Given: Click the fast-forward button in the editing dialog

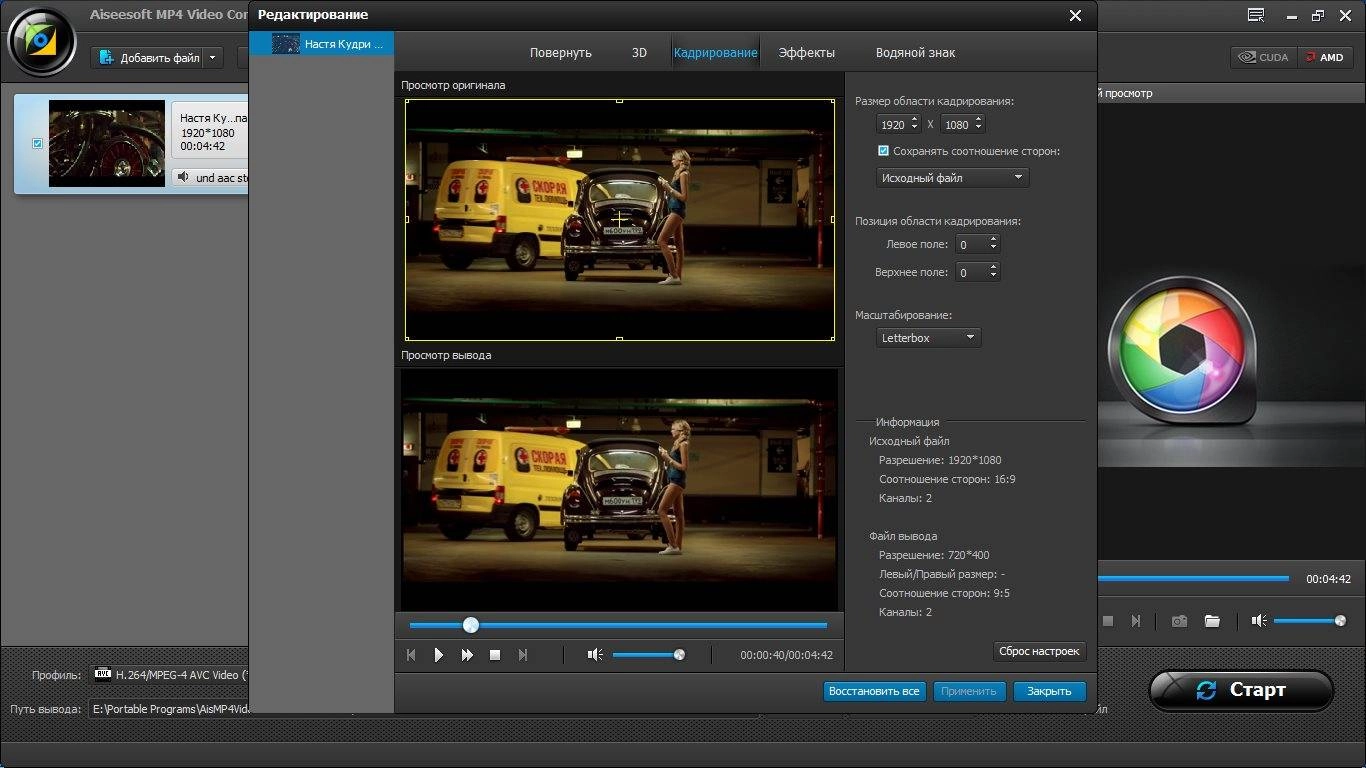Looking at the screenshot, I should [x=467, y=655].
